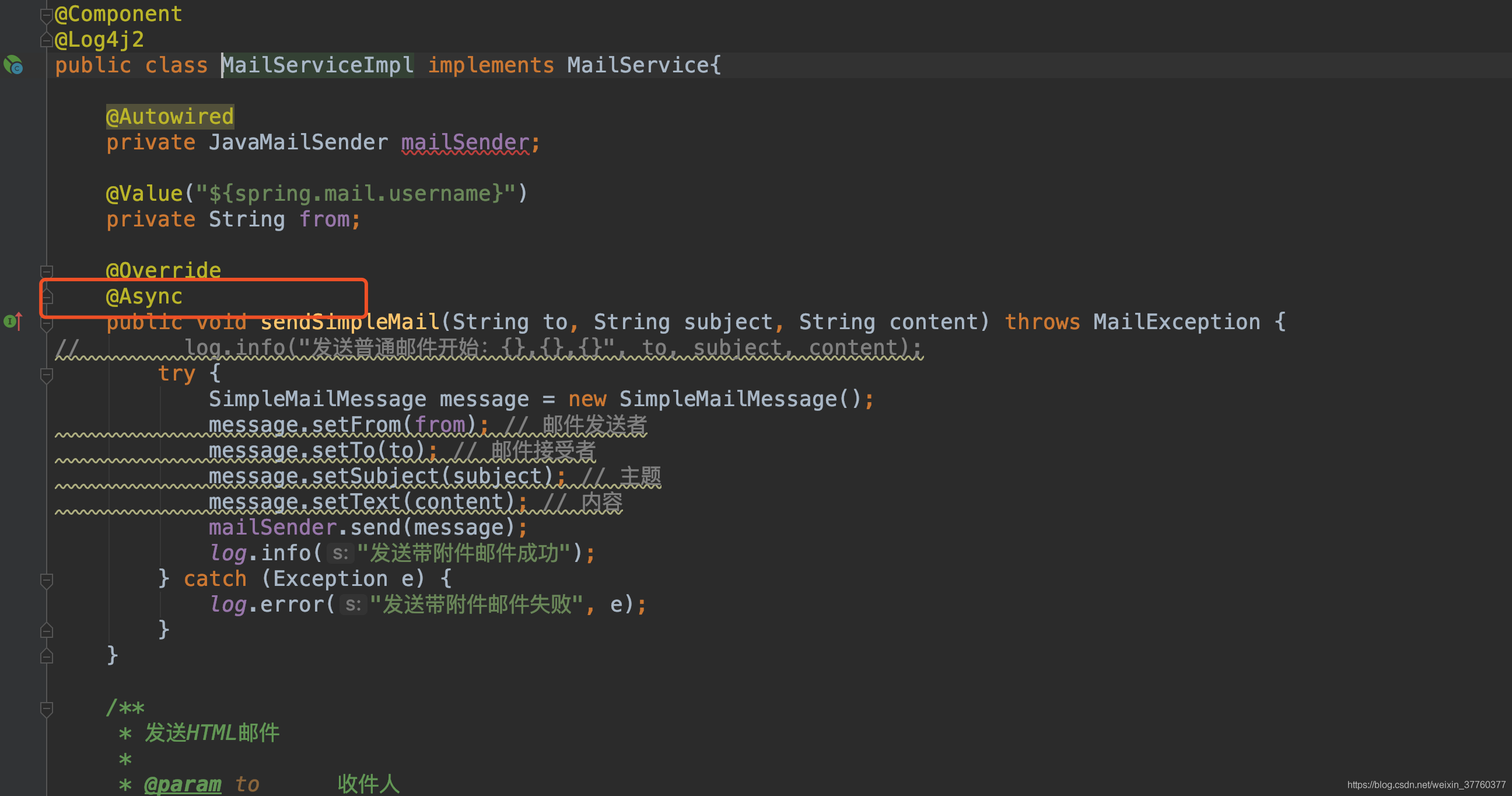Click the underlined @param Javadoc tag
Image resolution: width=1512 pixels, height=796 pixels.
pyautogui.click(x=183, y=784)
